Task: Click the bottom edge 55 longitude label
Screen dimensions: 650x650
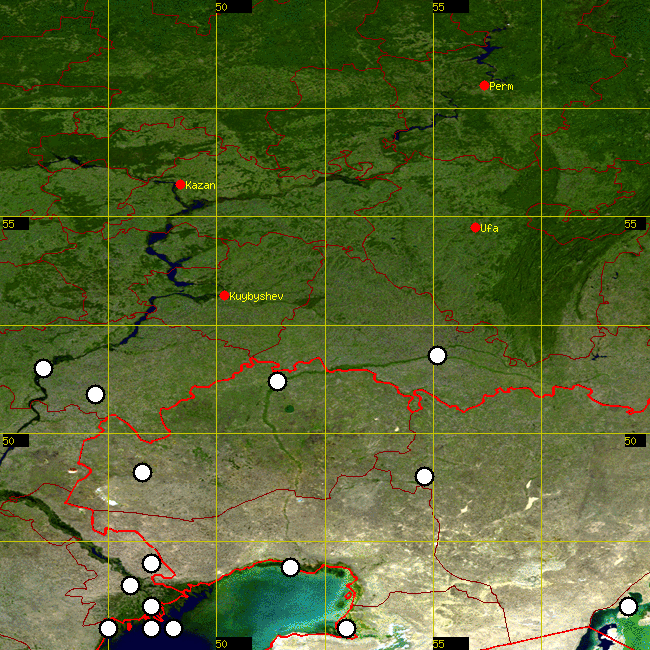Action: tap(451, 643)
